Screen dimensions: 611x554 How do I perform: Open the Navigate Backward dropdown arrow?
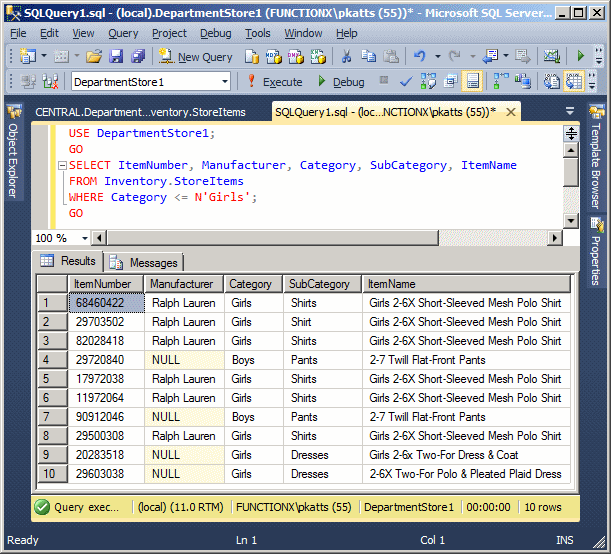tap(506, 56)
